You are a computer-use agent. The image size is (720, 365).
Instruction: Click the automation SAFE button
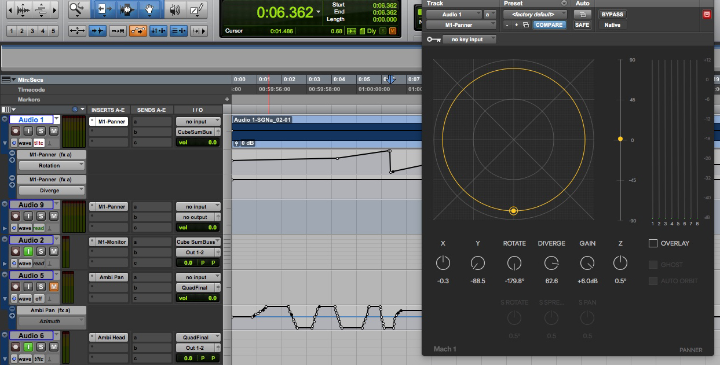point(582,25)
